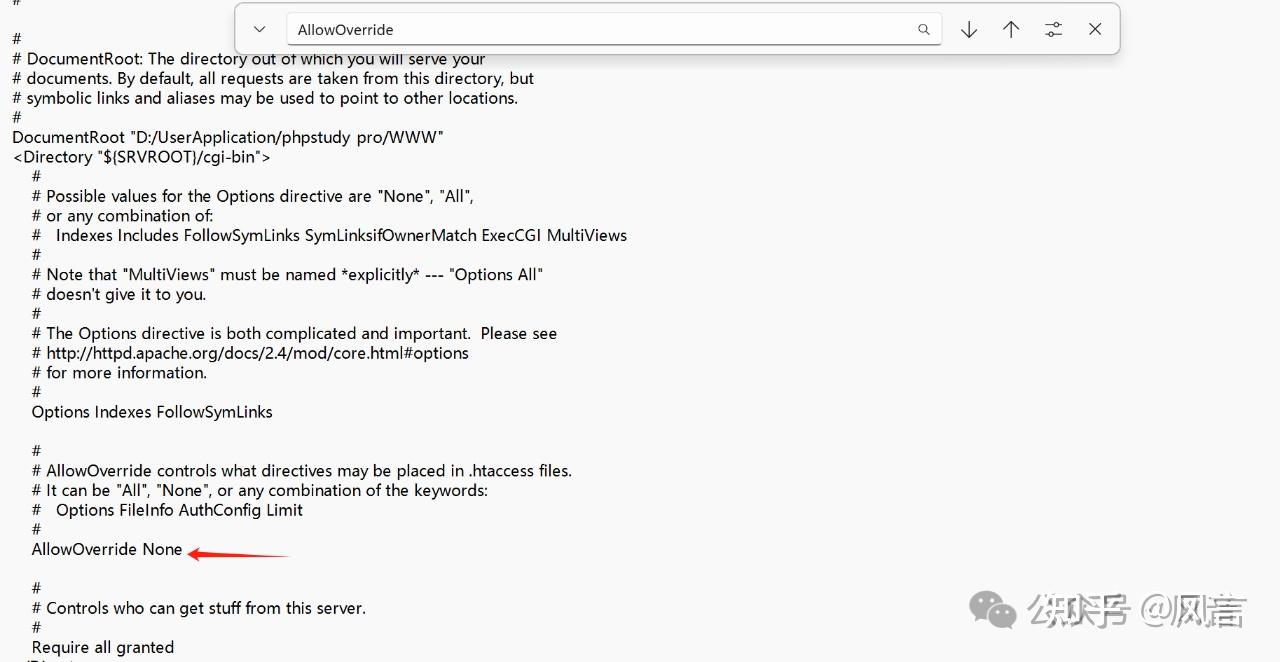Click the Directory cgi-bin opening tag line
Viewport: 1280px width, 662px height.
tap(141, 157)
